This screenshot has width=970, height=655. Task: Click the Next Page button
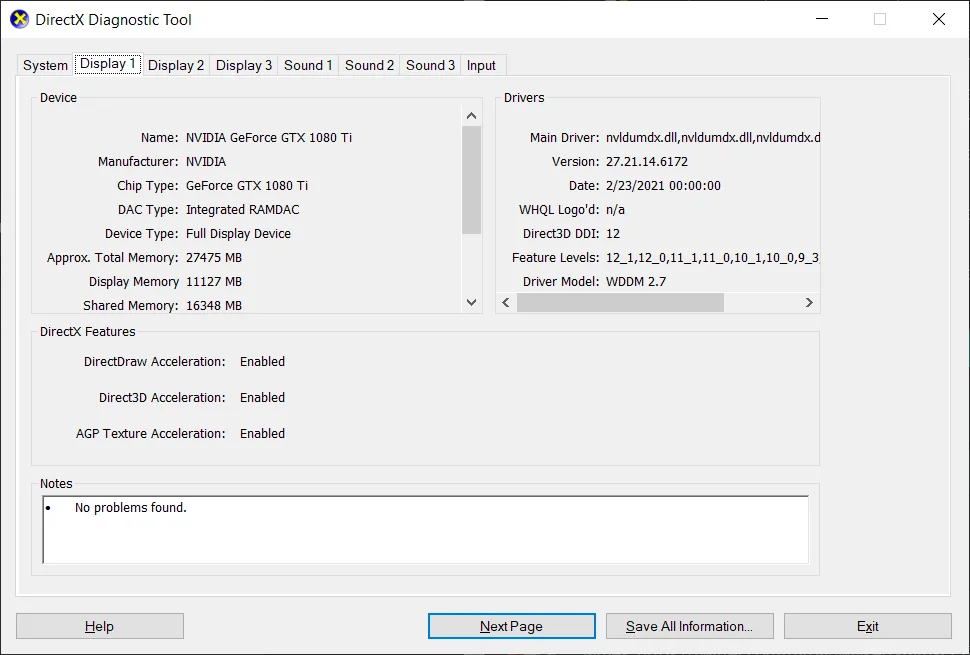pos(512,627)
